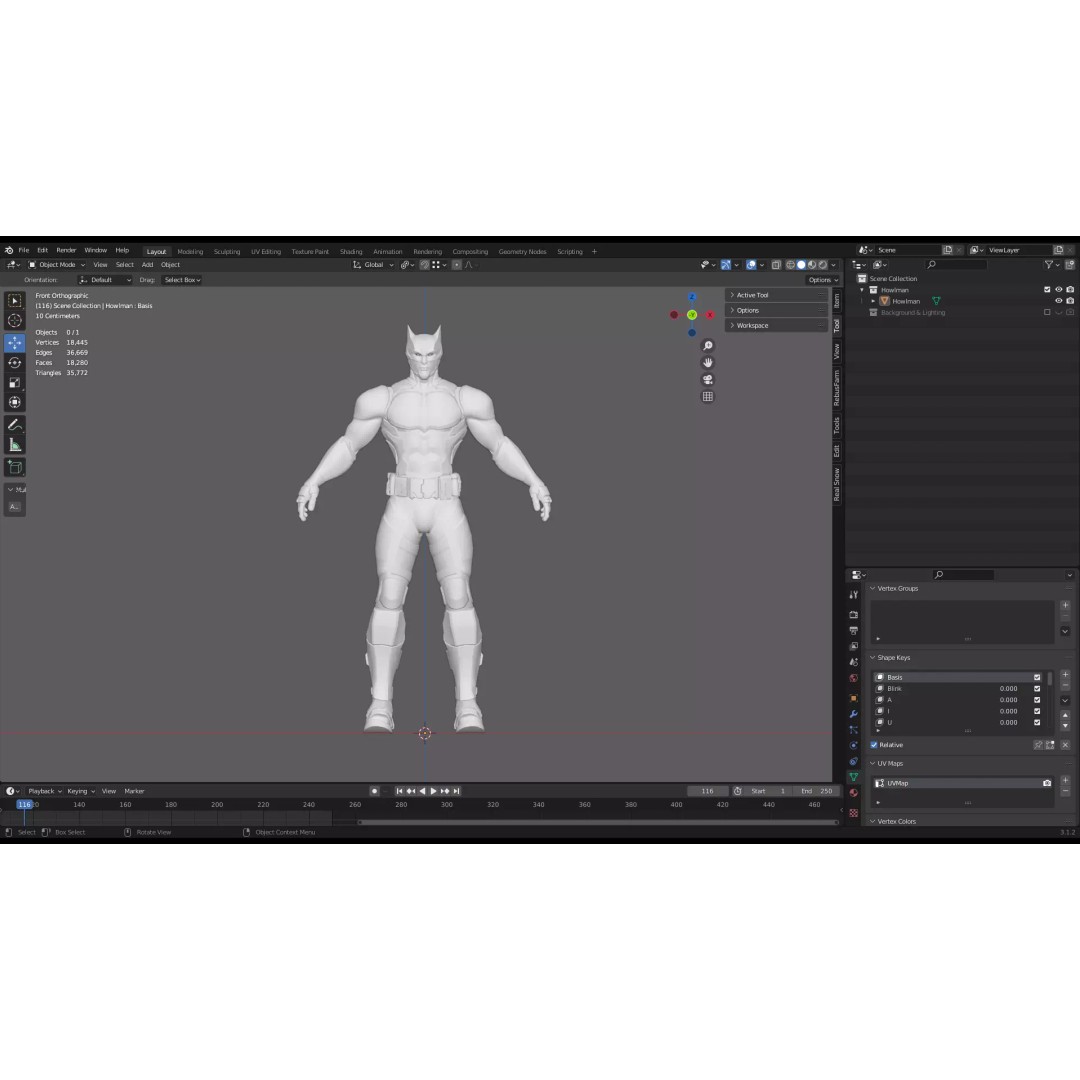The height and width of the screenshot is (1080, 1080).
Task: Uncheck Howlman collection exclude checkbox
Action: pos(1047,290)
